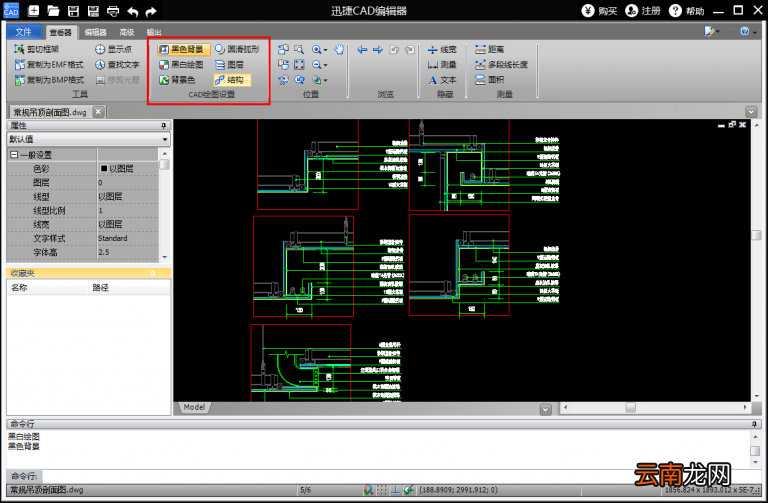Screen dimensions: 768x503
Task: Click the zoom in magnifier icon
Action: point(316,49)
